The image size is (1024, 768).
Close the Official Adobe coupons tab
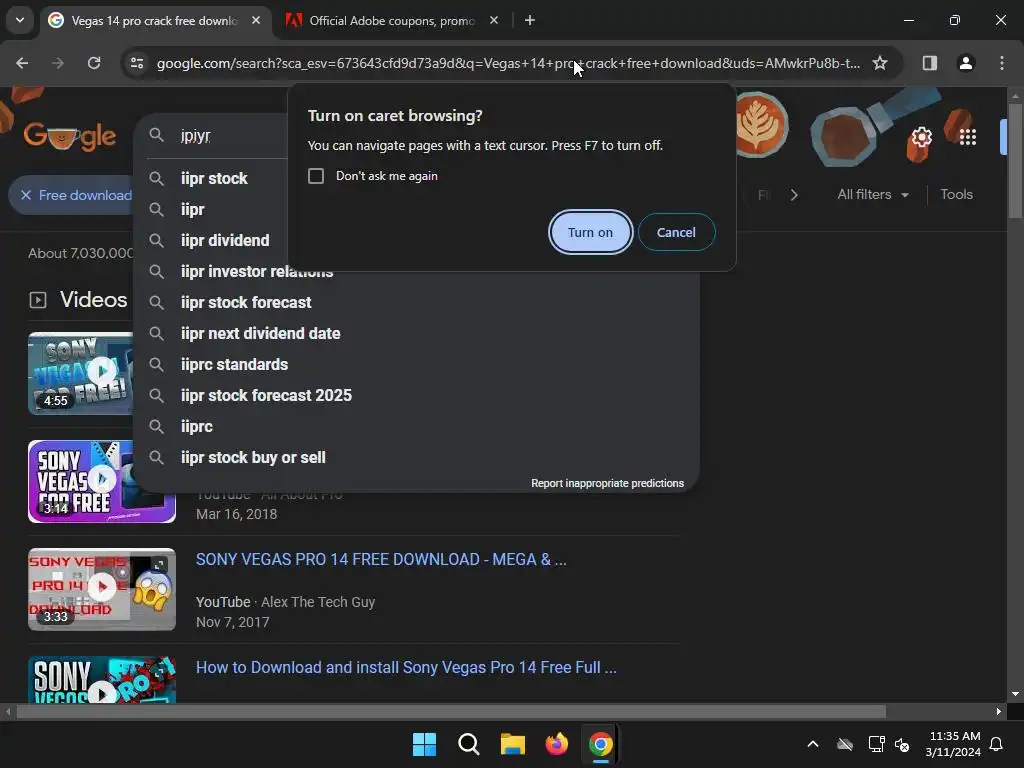(494, 20)
